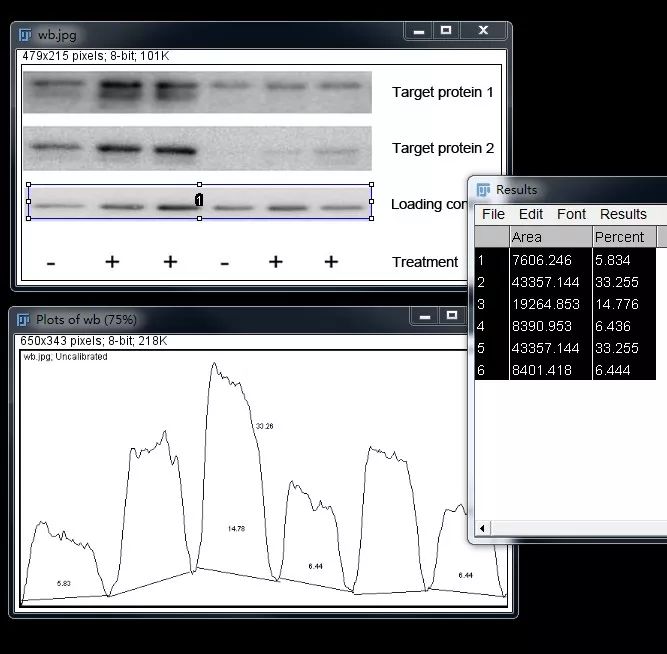The width and height of the screenshot is (667, 654).
Task: Click the 33.26 peak label in plot
Action: click(264, 426)
